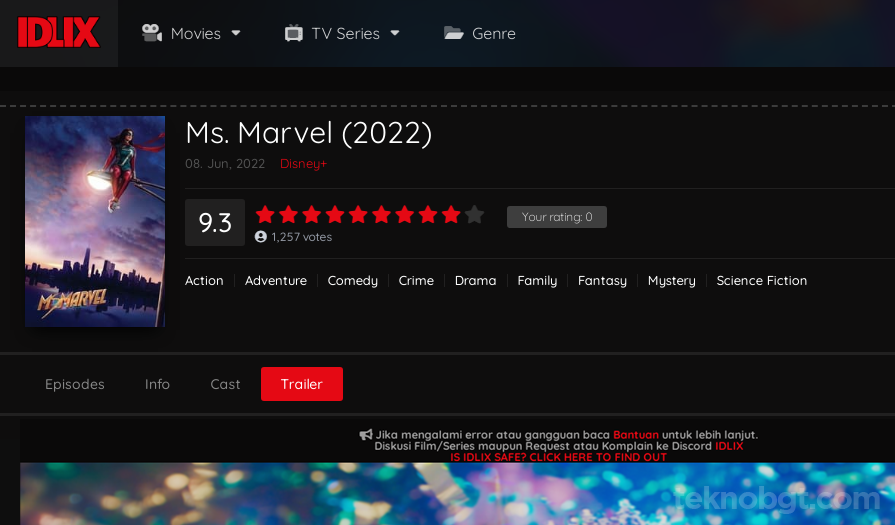This screenshot has height=525, width=895.
Task: Open the Family genre link
Action: click(x=537, y=281)
